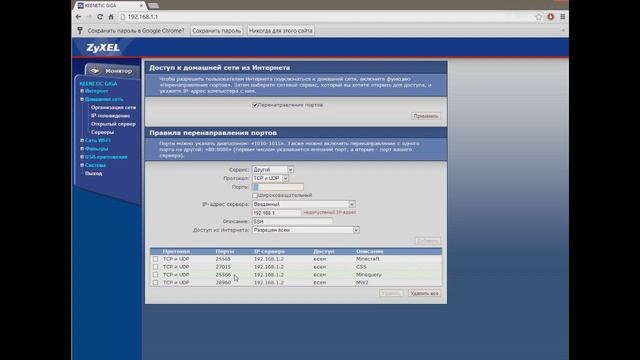Check the Minecraft rule checkbox
This screenshot has width=640, height=360.
tap(156, 259)
